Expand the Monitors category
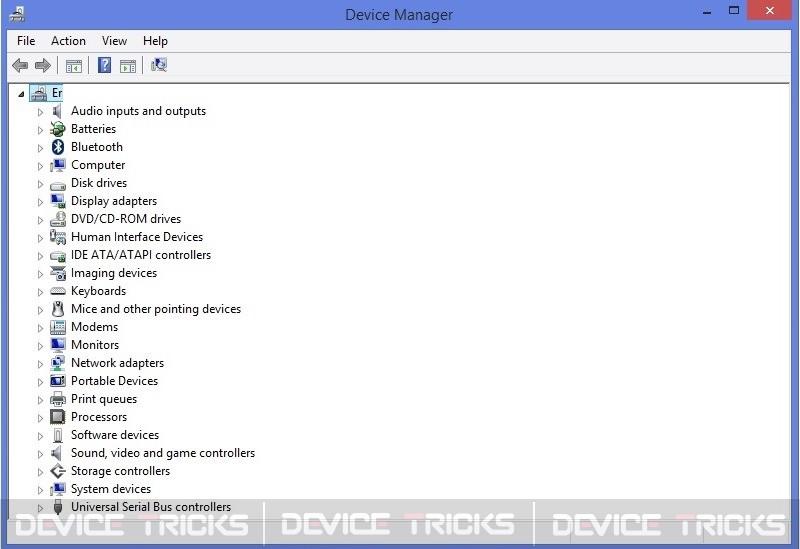 [40, 346]
